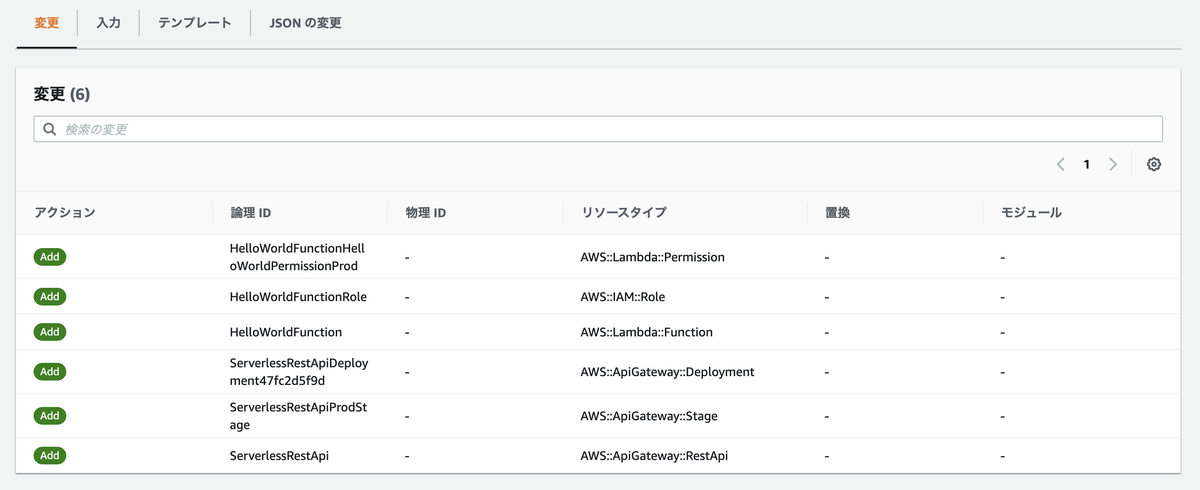Select the 変更 tab
The image size is (1200, 490).
pyautogui.click(x=47, y=23)
